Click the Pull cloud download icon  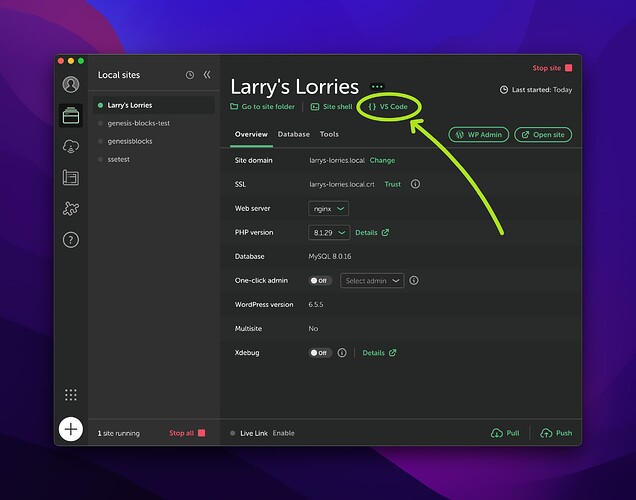(x=496, y=433)
